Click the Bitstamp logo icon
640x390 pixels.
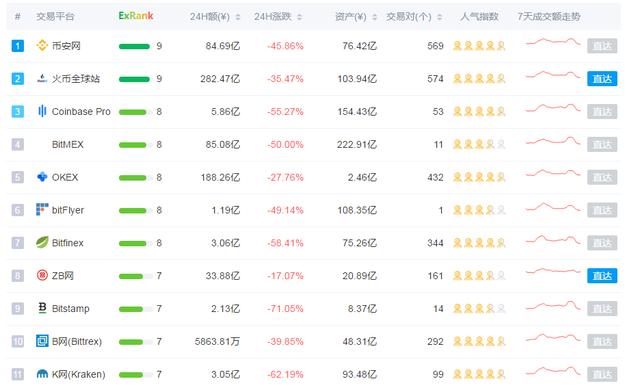tap(42, 308)
